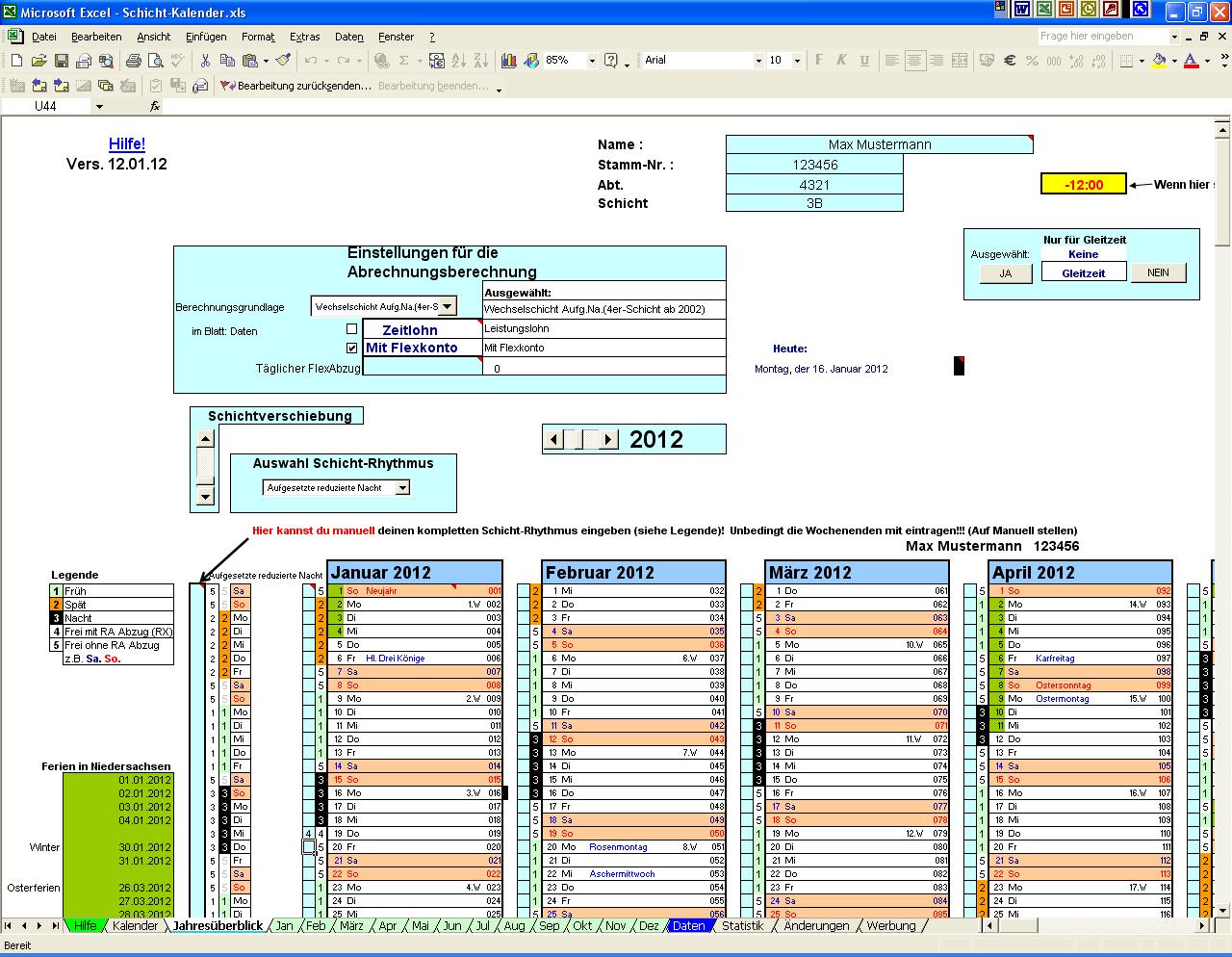Open the font size 10 dropdown
1232x957 pixels.
[x=797, y=60]
